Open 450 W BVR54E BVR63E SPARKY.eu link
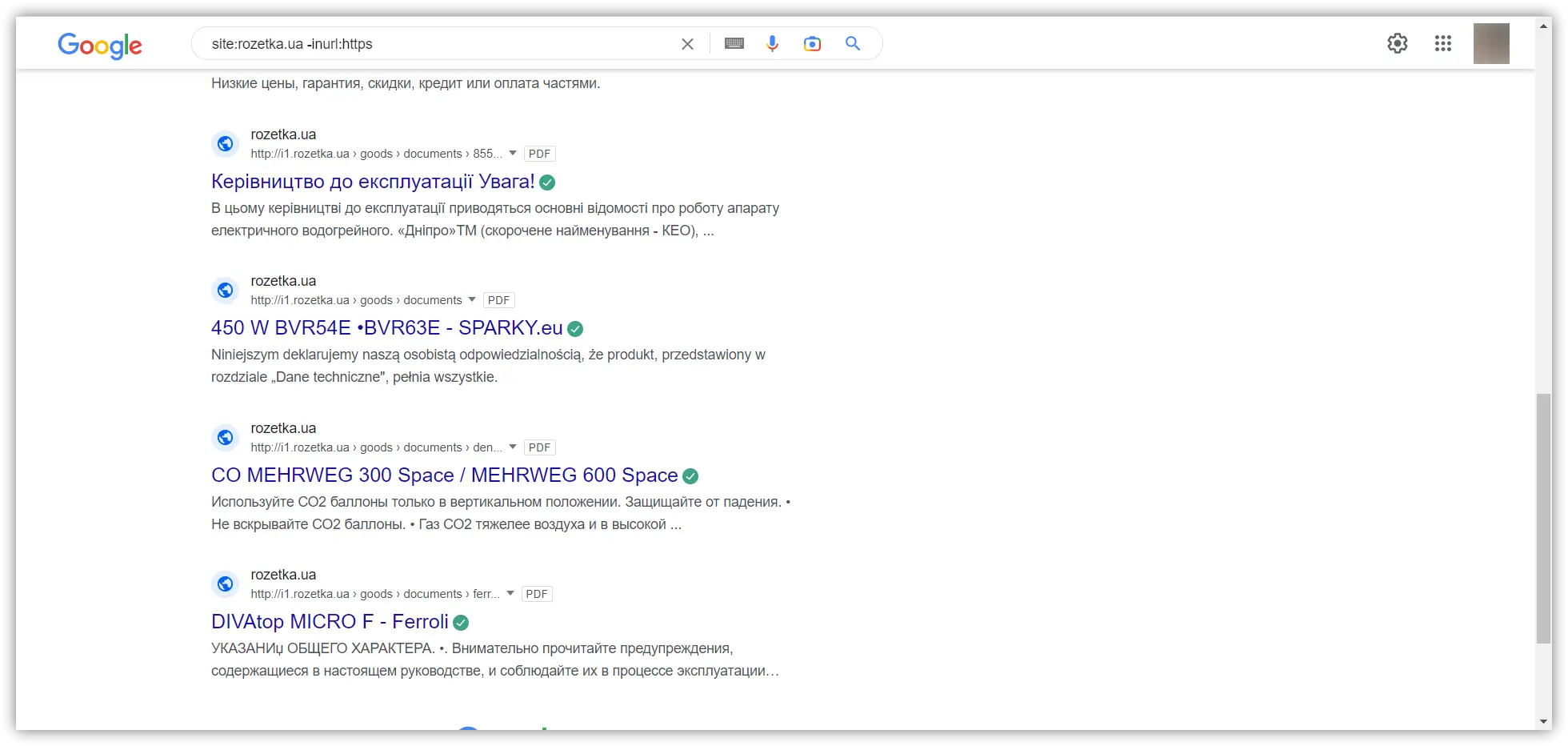The image size is (1568, 746). point(387,328)
